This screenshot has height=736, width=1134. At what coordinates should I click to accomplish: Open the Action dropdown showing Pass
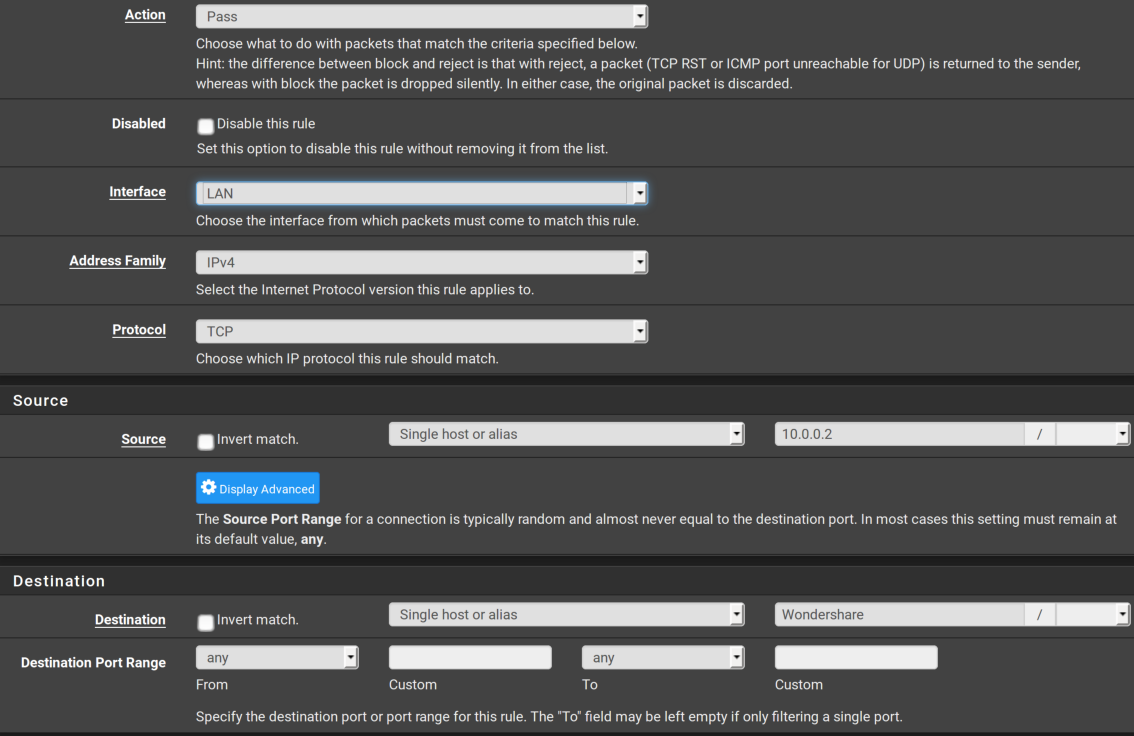tap(421, 17)
